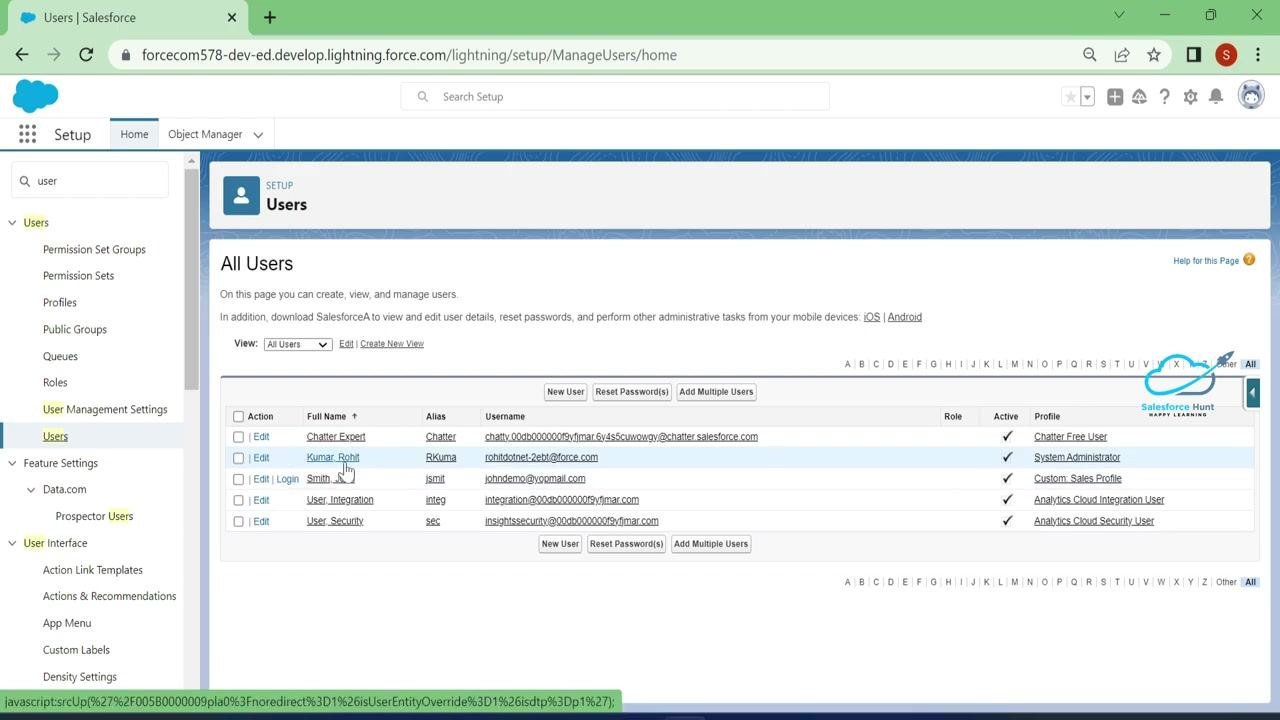
Task: Expand the collapsed right side panel arrow
Action: [1252, 393]
